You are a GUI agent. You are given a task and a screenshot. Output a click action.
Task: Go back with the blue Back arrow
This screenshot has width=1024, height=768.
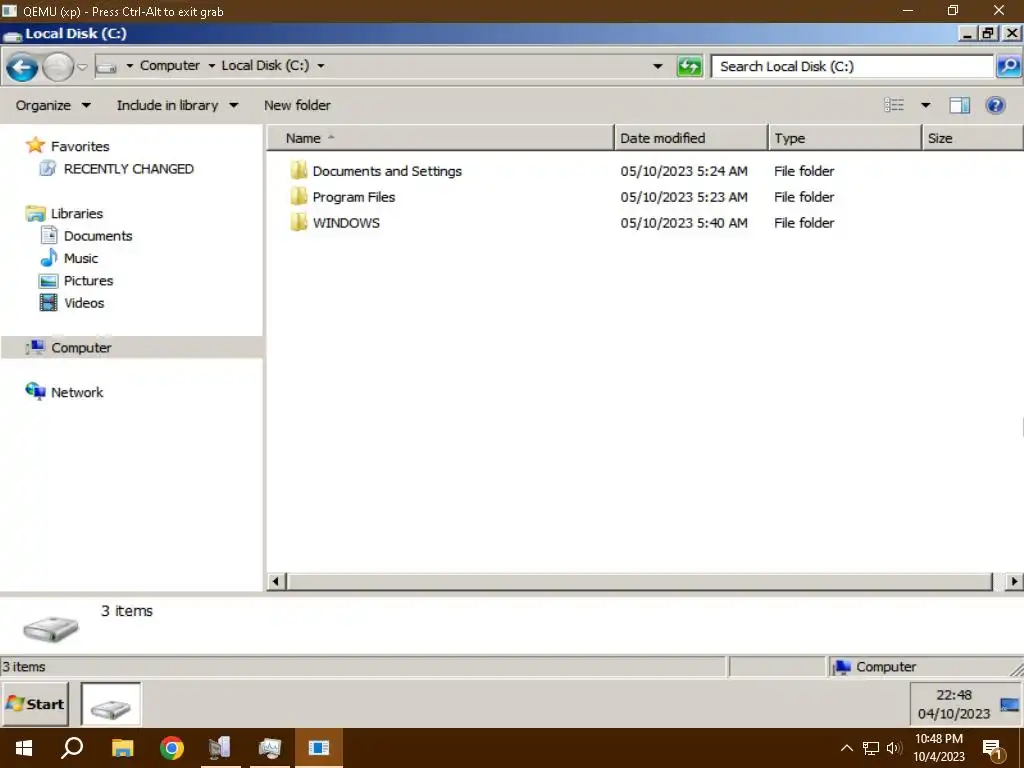22,67
